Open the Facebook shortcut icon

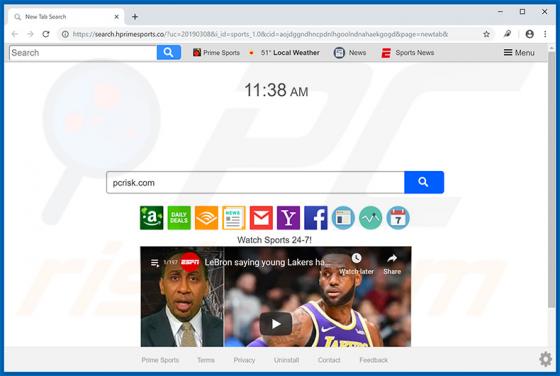316,218
